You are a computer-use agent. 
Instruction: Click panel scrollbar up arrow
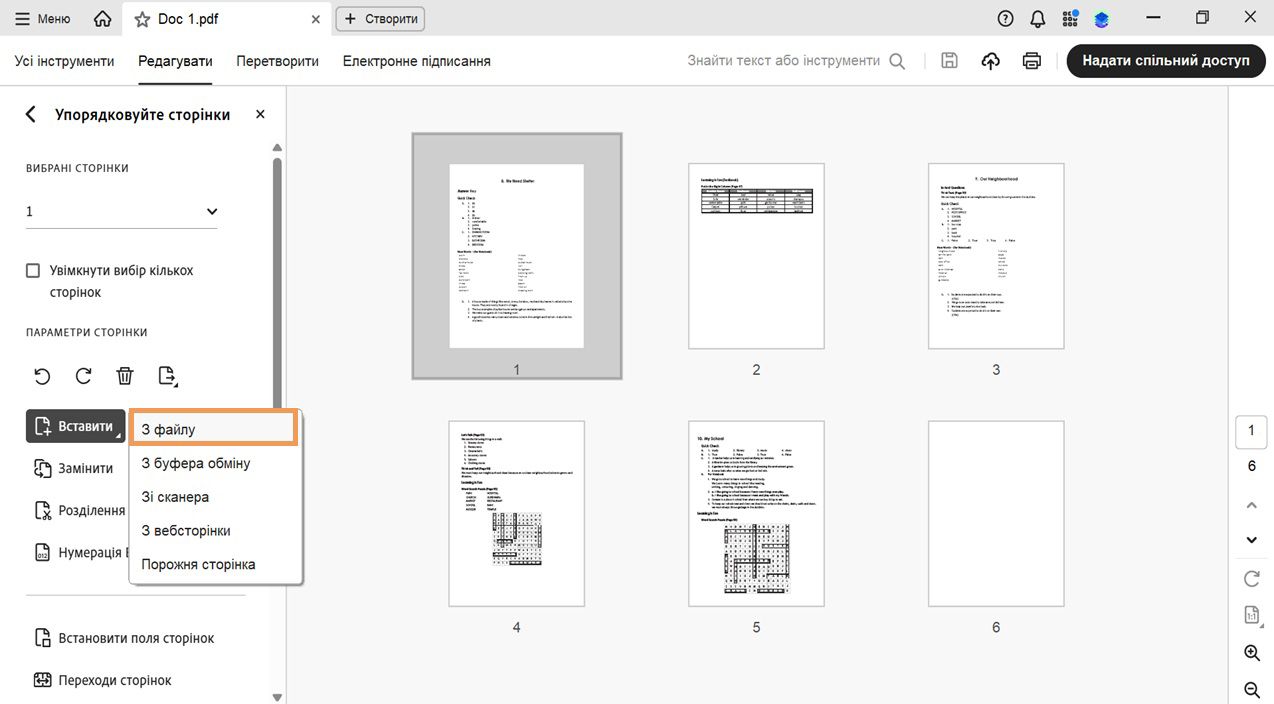277,148
